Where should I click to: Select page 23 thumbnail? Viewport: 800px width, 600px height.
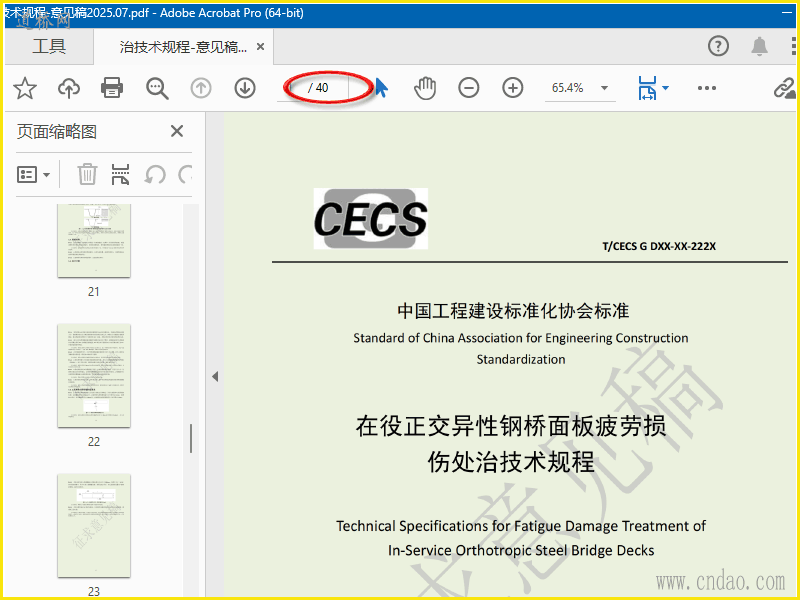(94, 526)
